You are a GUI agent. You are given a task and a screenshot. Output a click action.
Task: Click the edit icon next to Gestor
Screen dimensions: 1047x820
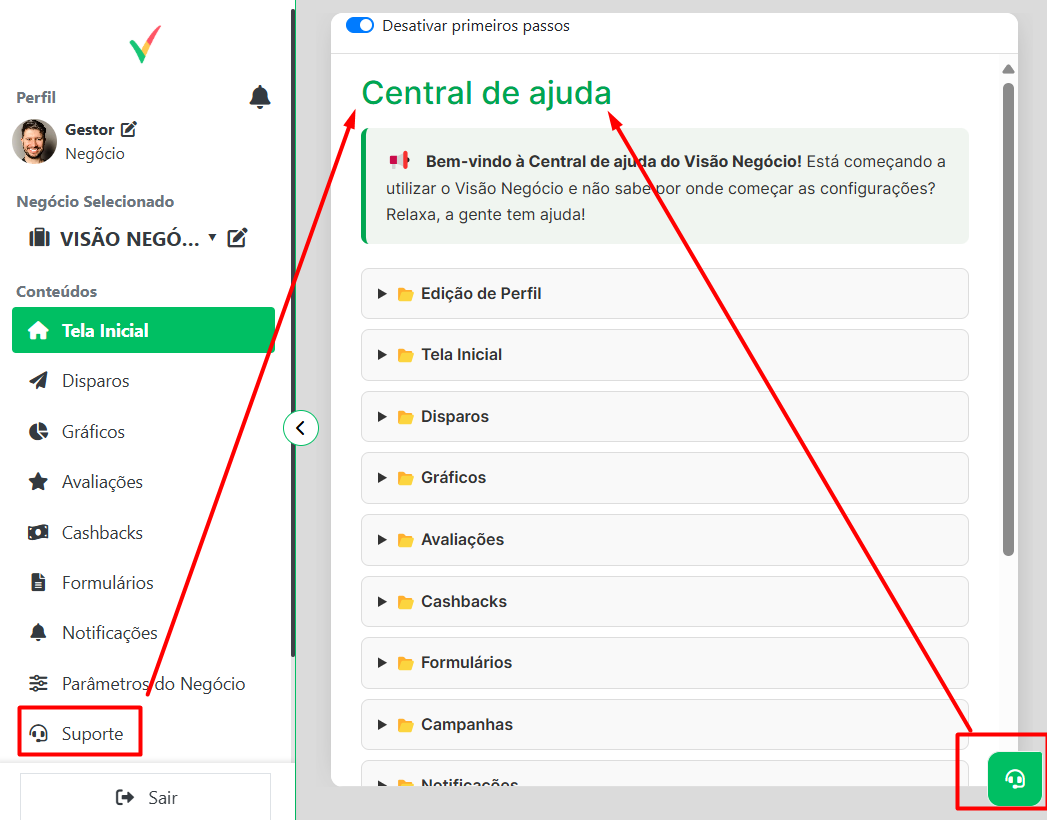pyautogui.click(x=128, y=129)
